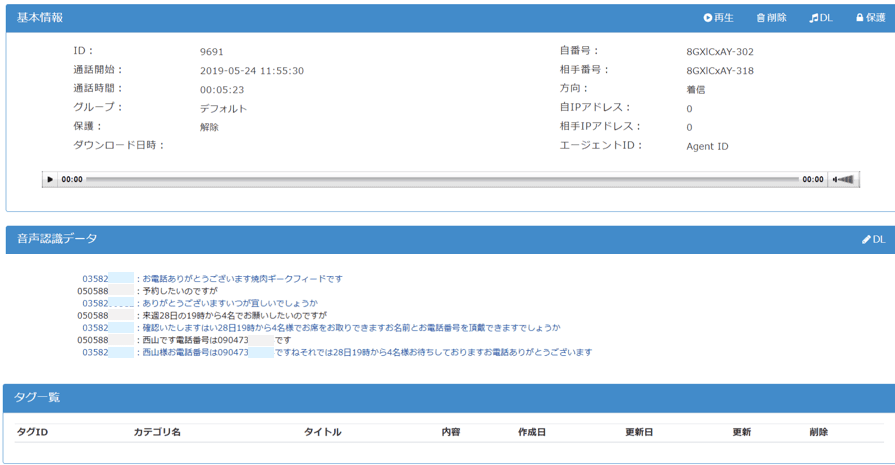Click line starting with 確認いたします
The height and width of the screenshot is (465, 895).
point(350,327)
